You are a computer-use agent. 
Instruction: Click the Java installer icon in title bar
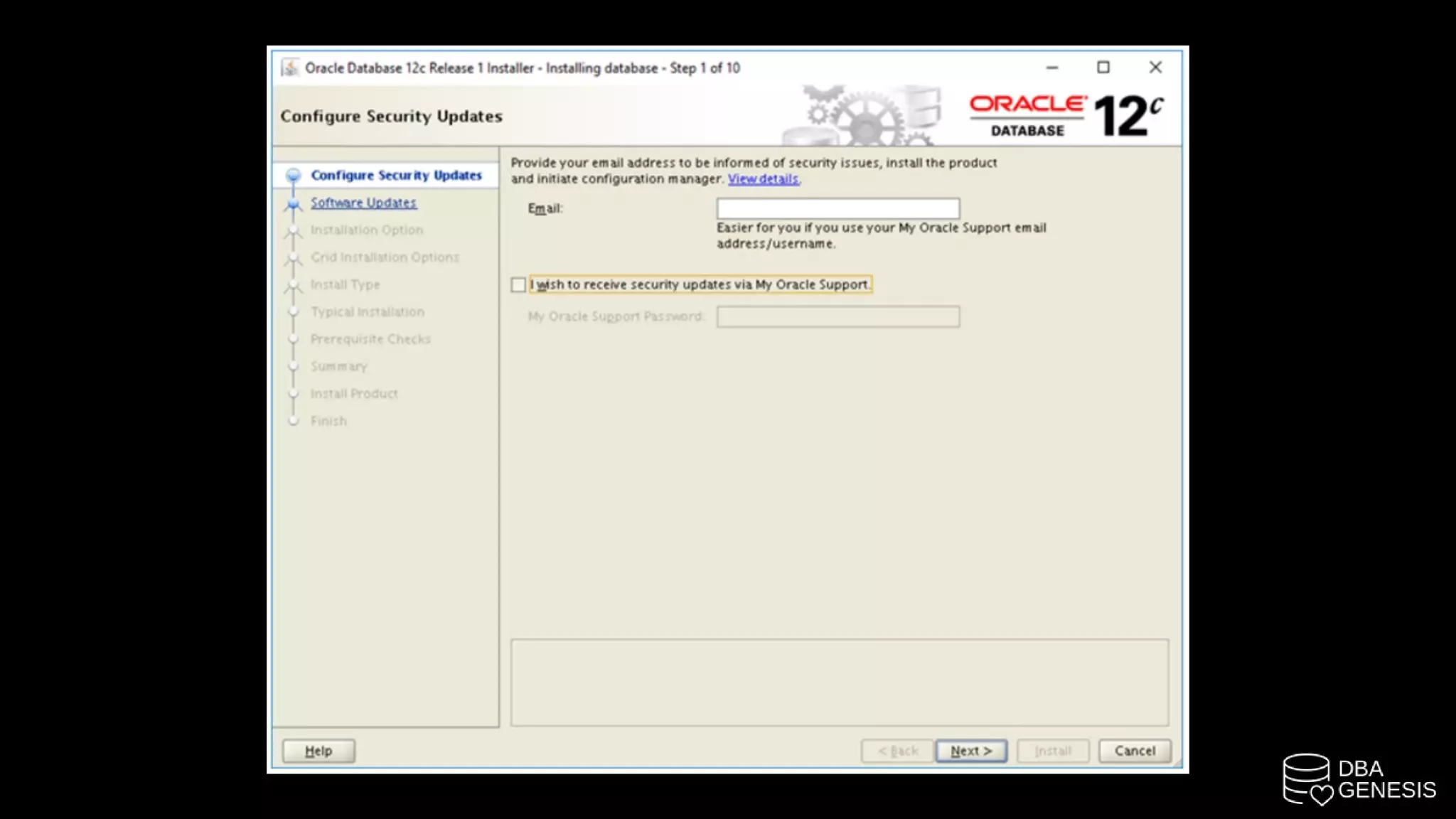click(x=290, y=68)
